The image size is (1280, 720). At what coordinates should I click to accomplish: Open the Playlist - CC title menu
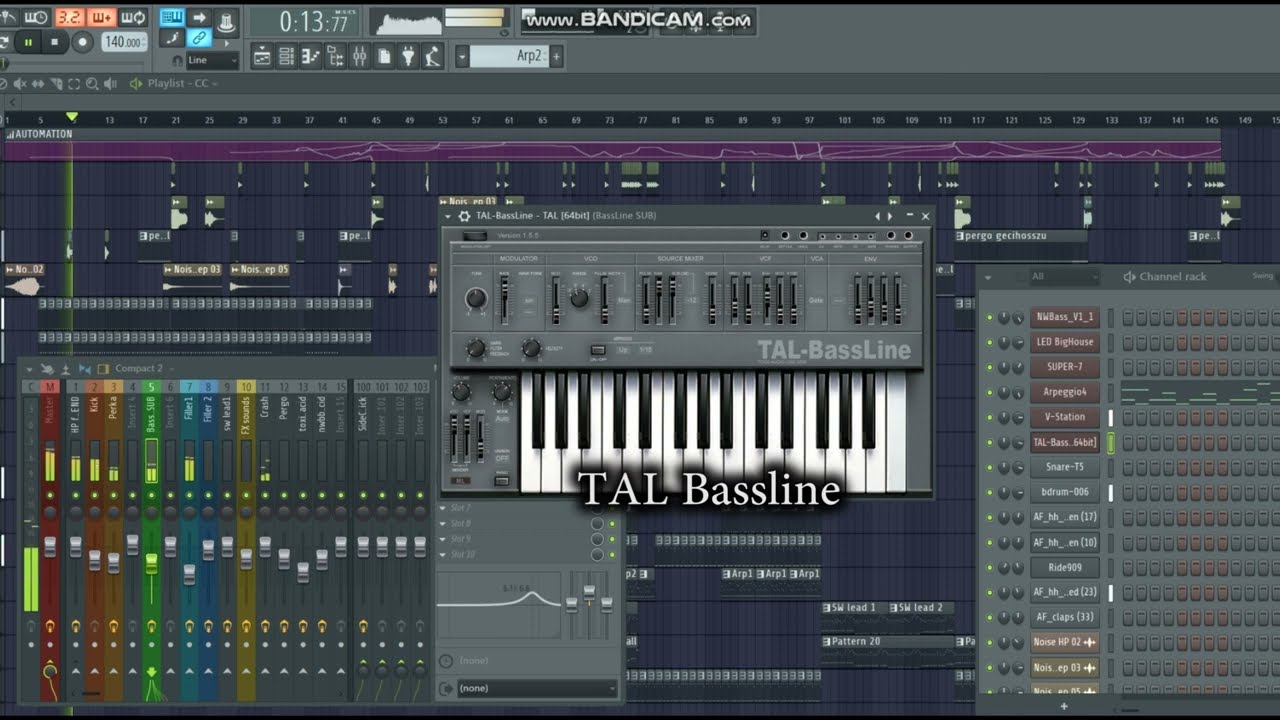pyautogui.click(x=181, y=83)
